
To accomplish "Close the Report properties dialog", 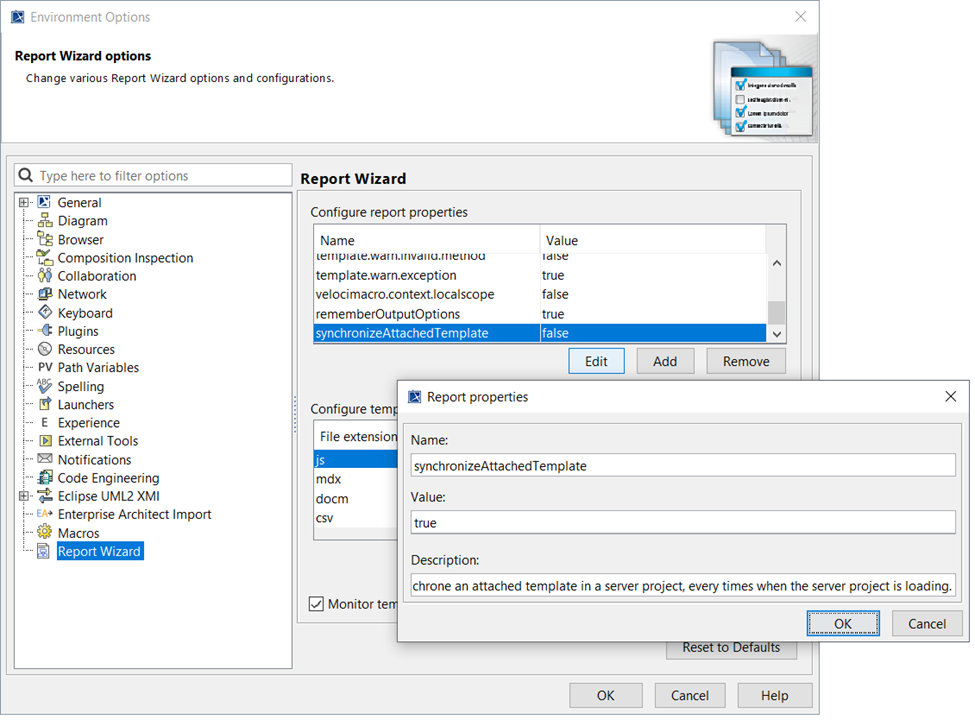I will point(950,397).
